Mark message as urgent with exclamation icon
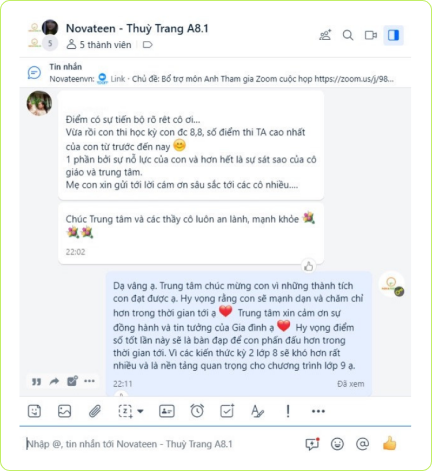Screen dimensions: 432x471 coord(288,411)
